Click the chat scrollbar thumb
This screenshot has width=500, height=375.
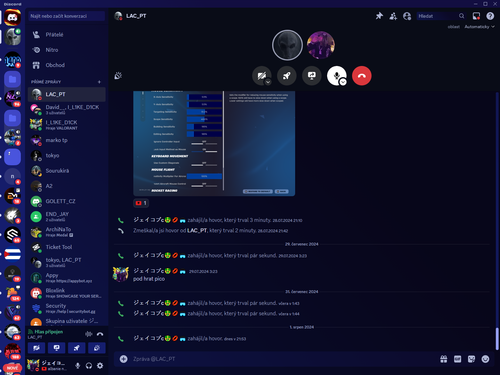coord(497,339)
